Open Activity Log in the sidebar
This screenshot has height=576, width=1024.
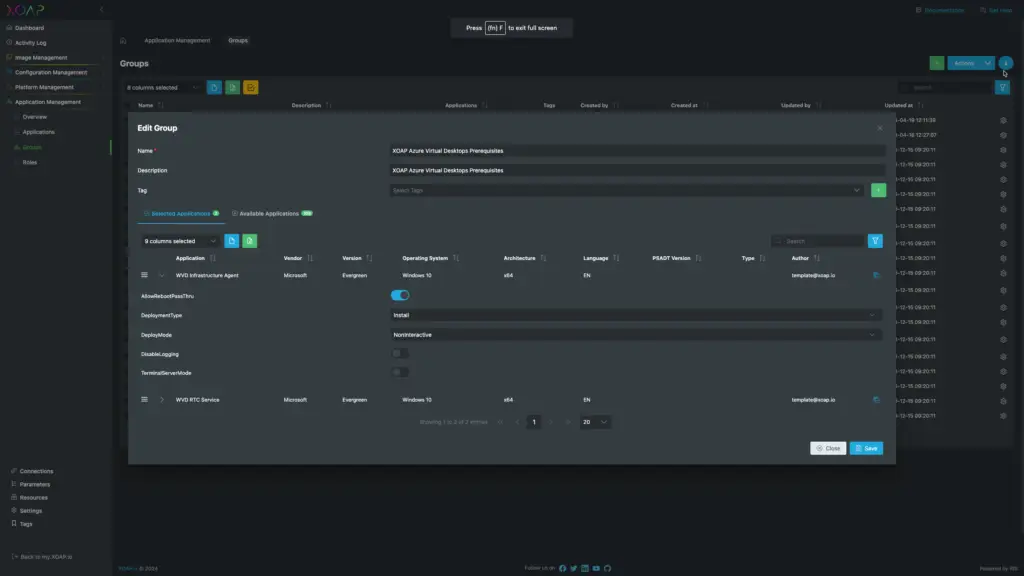pos(30,42)
